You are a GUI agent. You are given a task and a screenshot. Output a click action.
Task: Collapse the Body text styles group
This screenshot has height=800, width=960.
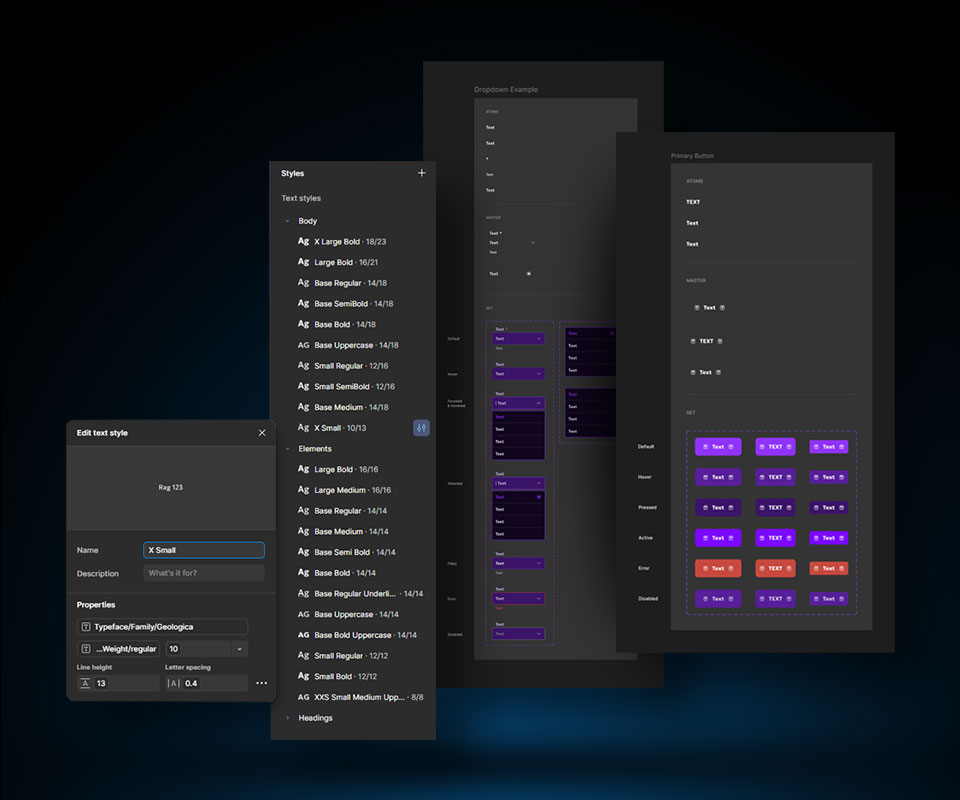[287, 221]
